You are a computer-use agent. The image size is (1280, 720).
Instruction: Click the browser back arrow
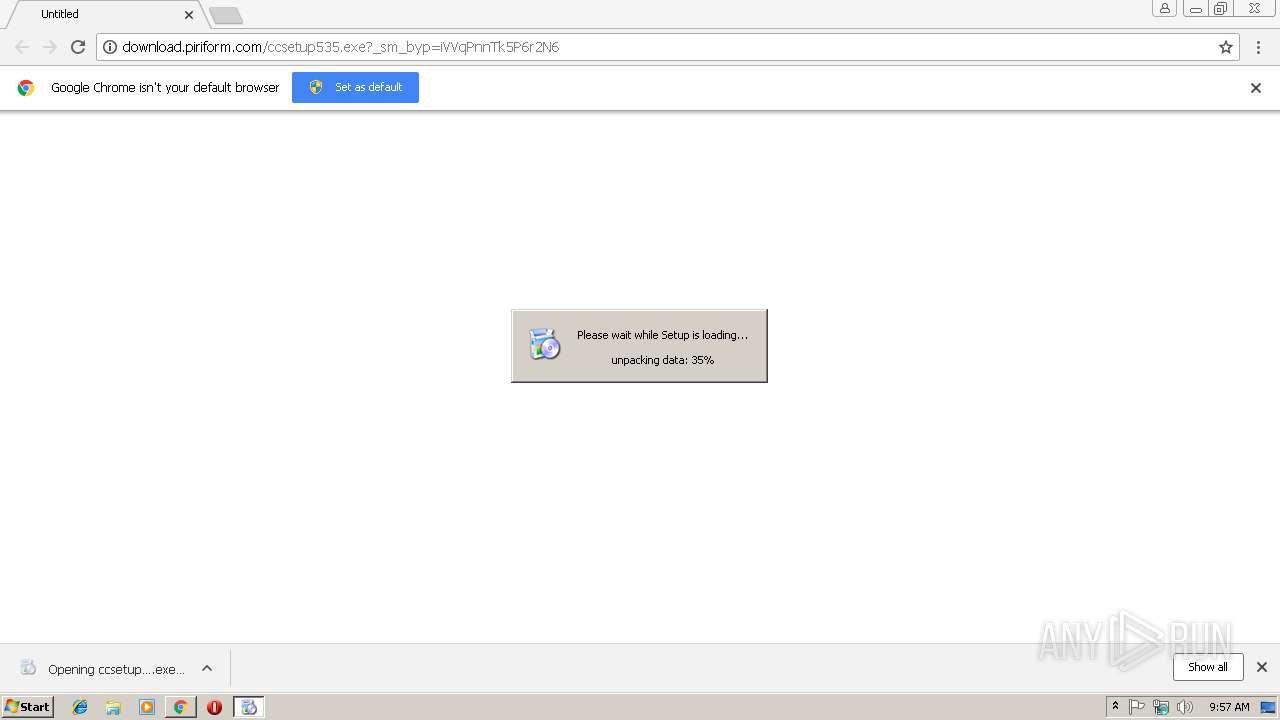pos(22,47)
